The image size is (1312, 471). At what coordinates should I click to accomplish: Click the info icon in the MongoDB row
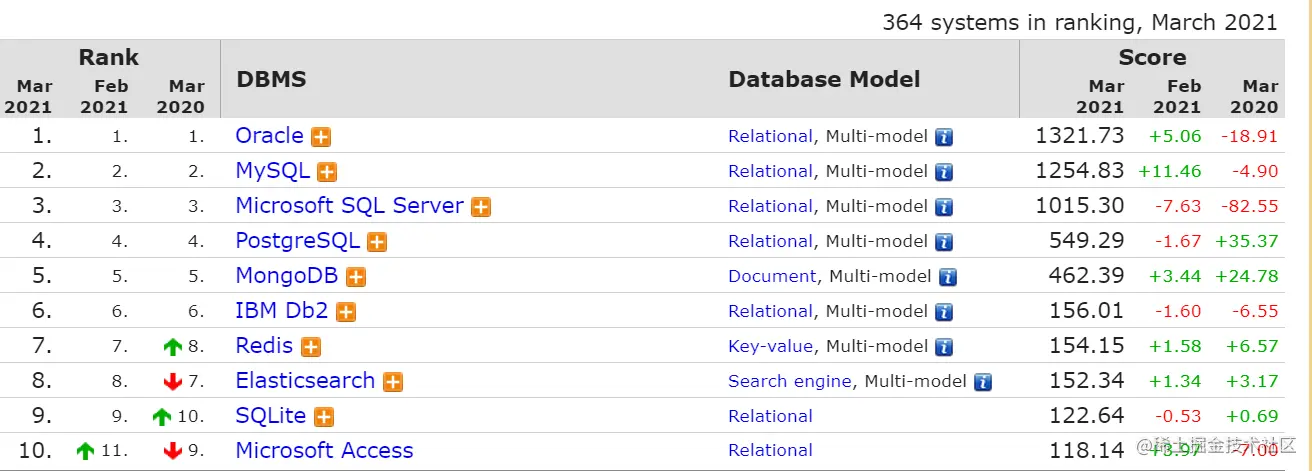948,277
